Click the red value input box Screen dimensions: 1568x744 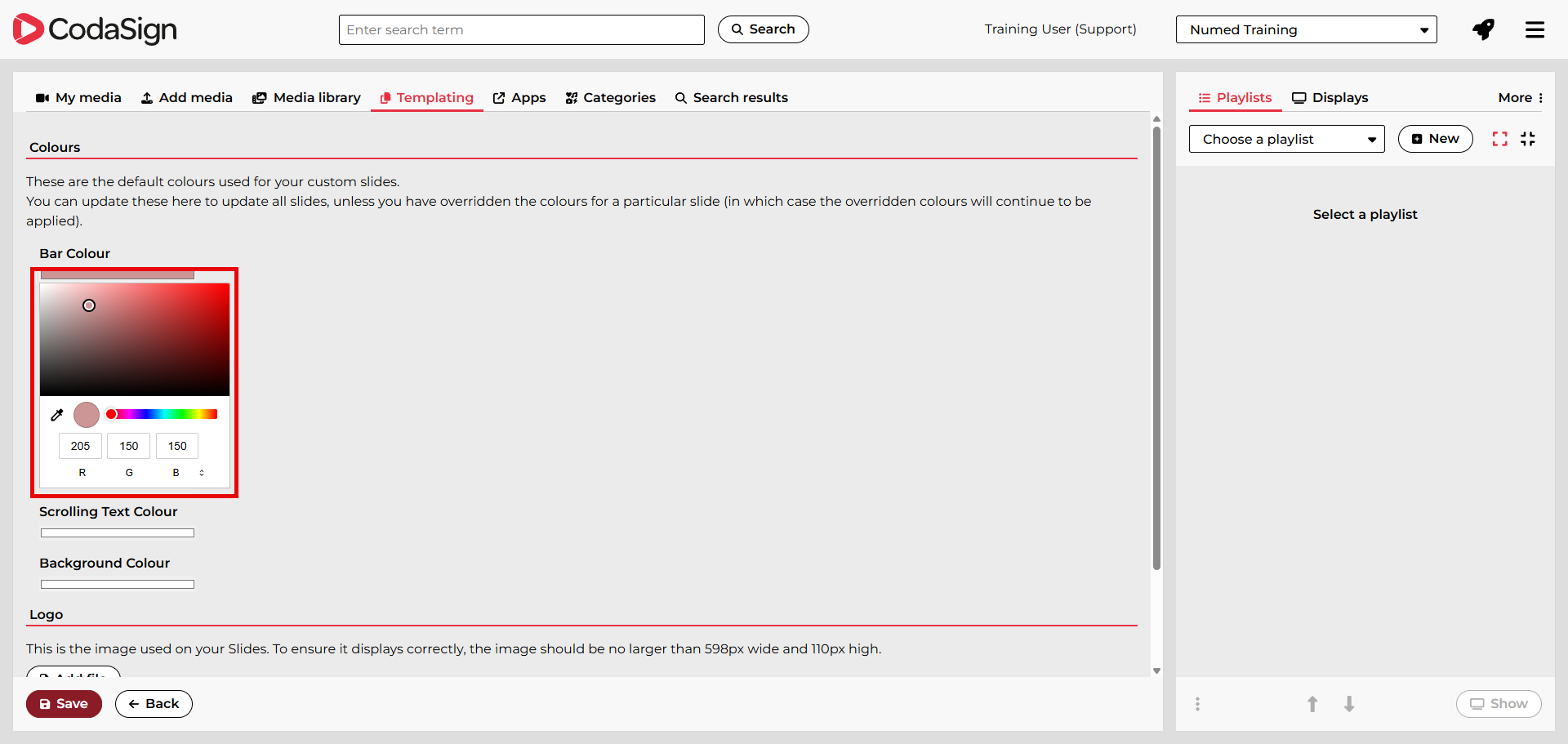[80, 446]
